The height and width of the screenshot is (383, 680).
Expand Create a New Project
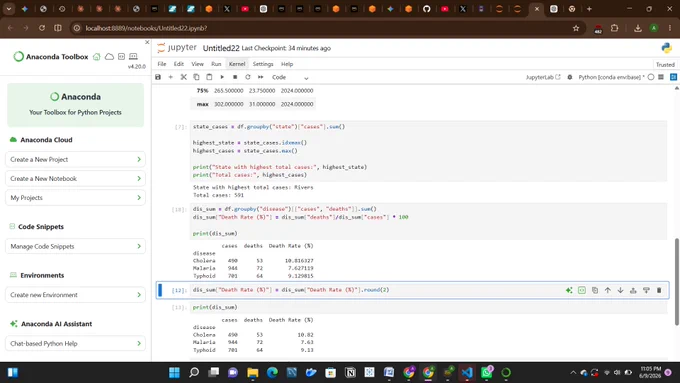pyautogui.click(x=75, y=160)
